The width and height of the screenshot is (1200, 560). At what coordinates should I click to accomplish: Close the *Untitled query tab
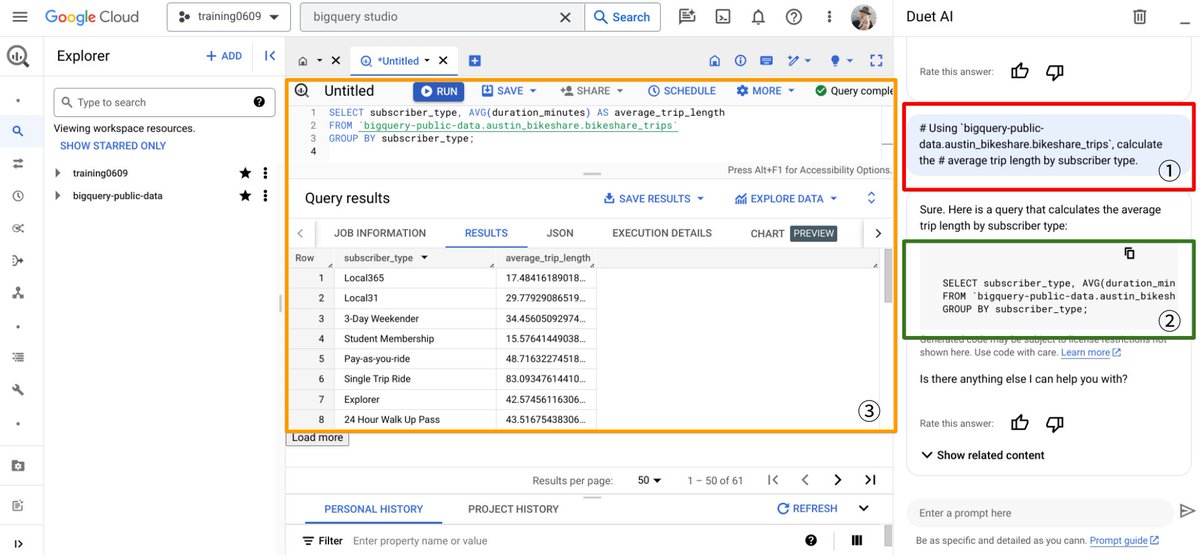443,61
